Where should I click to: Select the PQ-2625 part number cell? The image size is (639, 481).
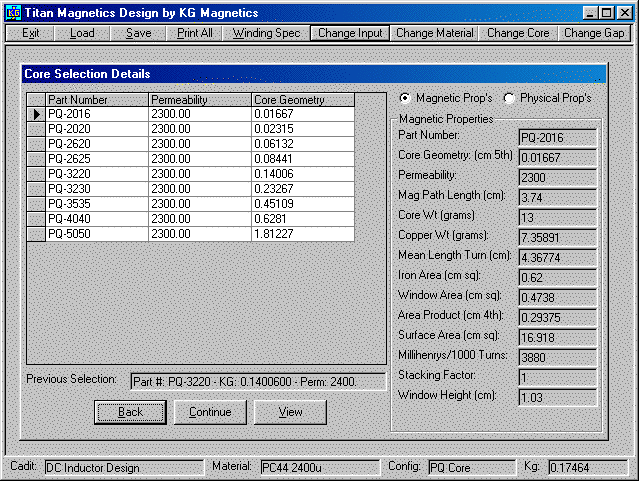pos(97,159)
